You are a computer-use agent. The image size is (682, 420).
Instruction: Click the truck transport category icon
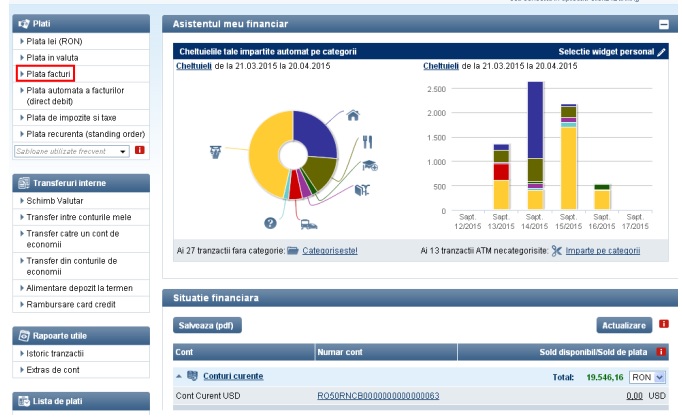click(309, 224)
